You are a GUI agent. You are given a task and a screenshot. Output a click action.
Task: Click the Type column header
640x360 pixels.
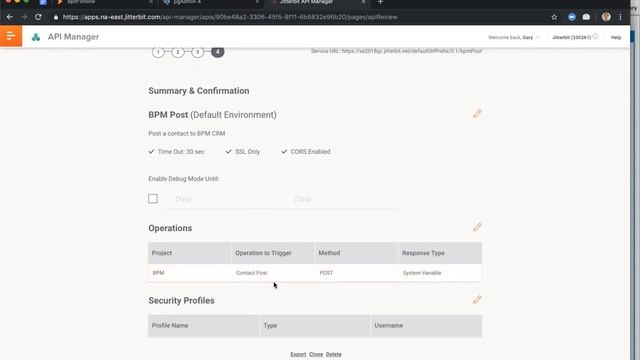(x=315, y=326)
